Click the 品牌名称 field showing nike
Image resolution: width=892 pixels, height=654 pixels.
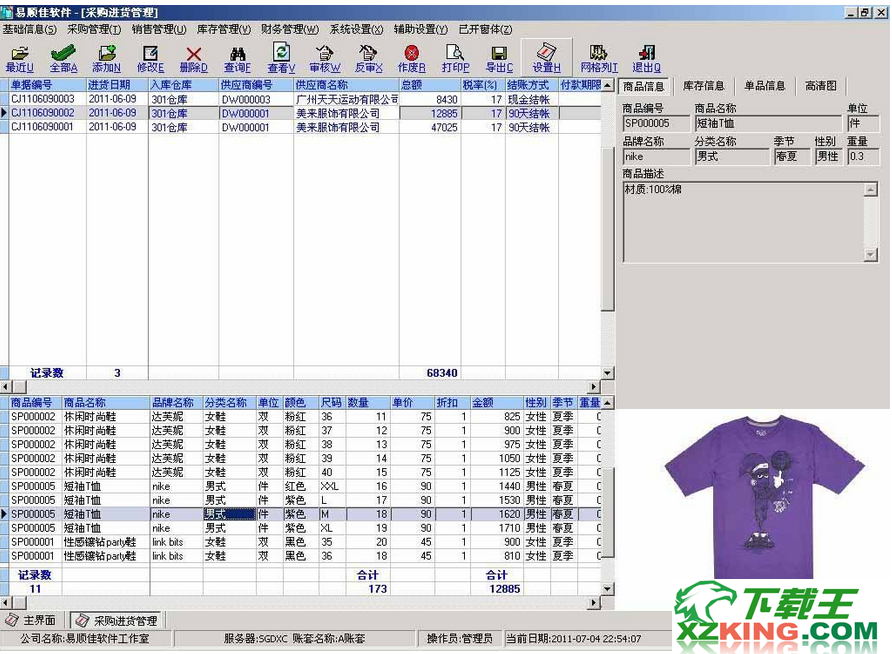click(656, 157)
